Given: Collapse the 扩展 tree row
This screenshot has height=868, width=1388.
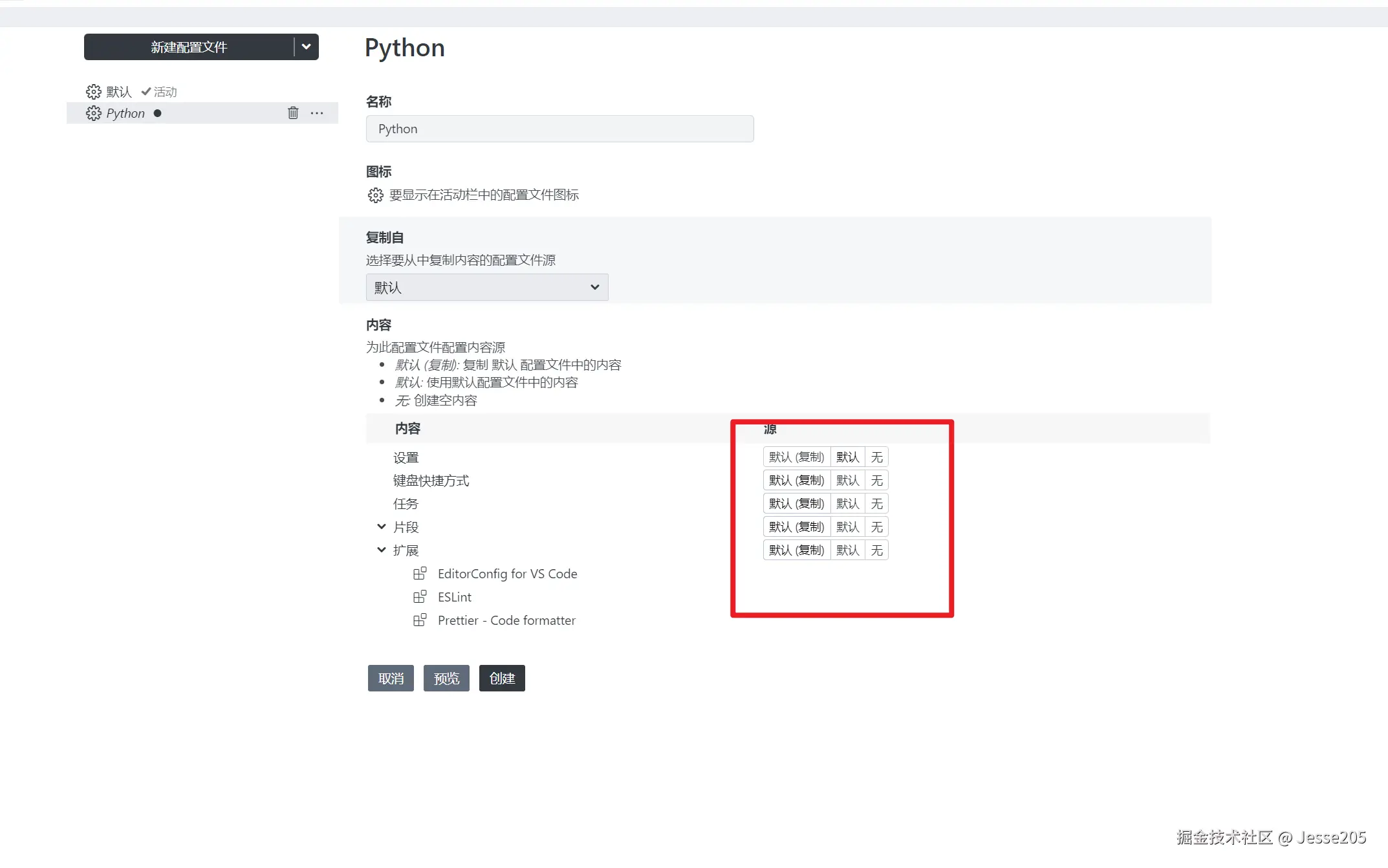Looking at the screenshot, I should click(x=382, y=550).
